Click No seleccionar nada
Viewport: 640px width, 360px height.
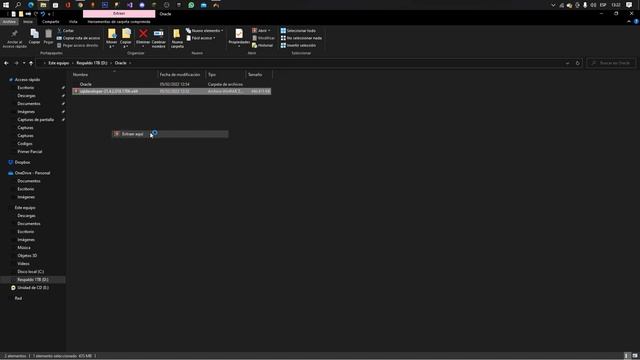(x=301, y=38)
